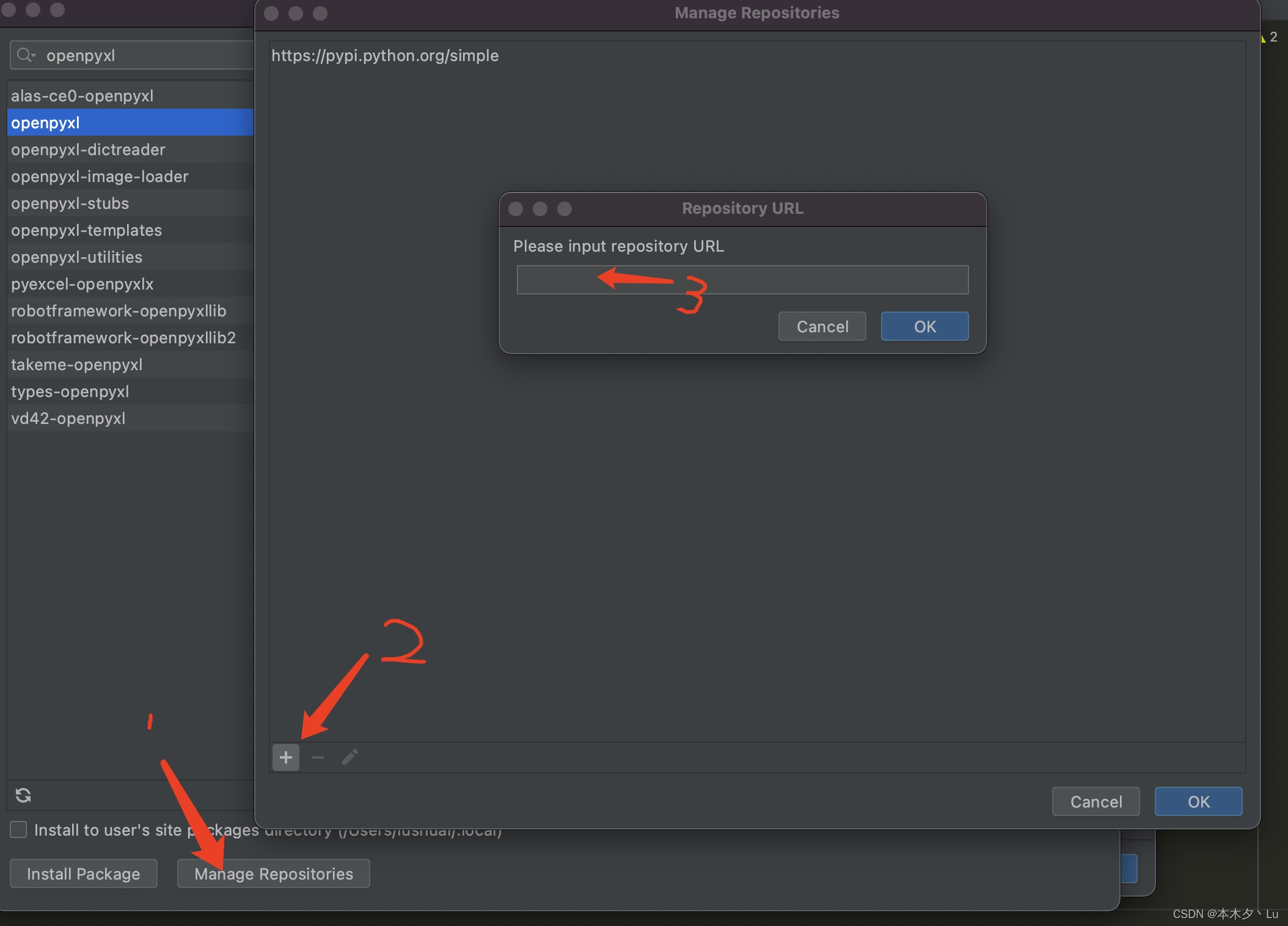Click the edit repository pencil icon
This screenshot has width=1288, height=926.
click(x=349, y=757)
